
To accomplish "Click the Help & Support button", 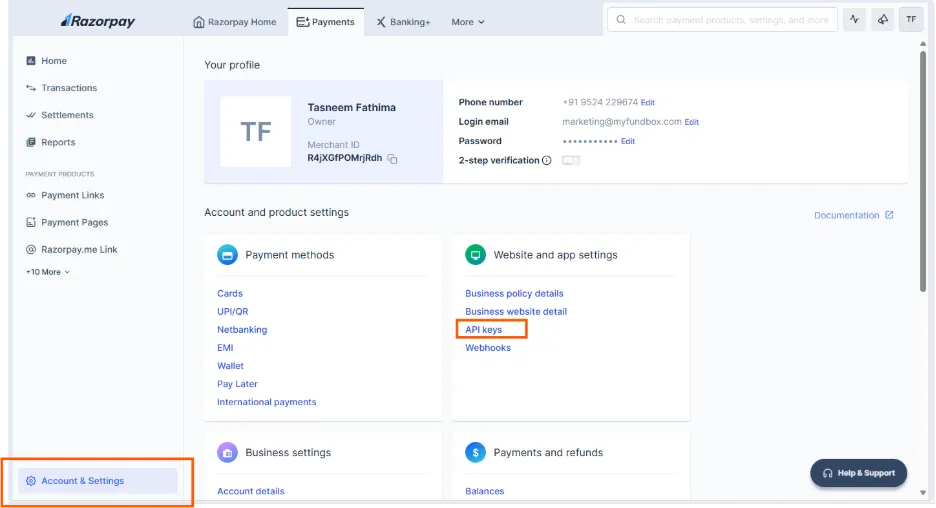I will [858, 473].
